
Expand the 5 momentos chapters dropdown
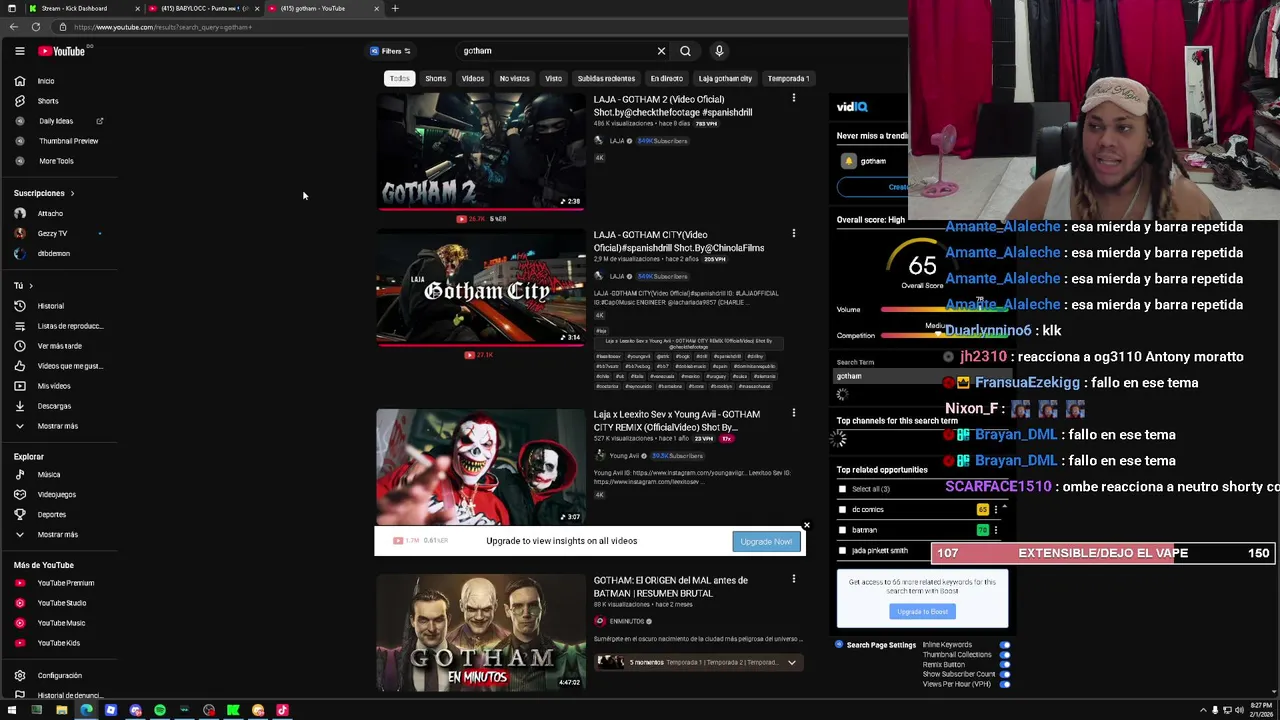pos(791,662)
